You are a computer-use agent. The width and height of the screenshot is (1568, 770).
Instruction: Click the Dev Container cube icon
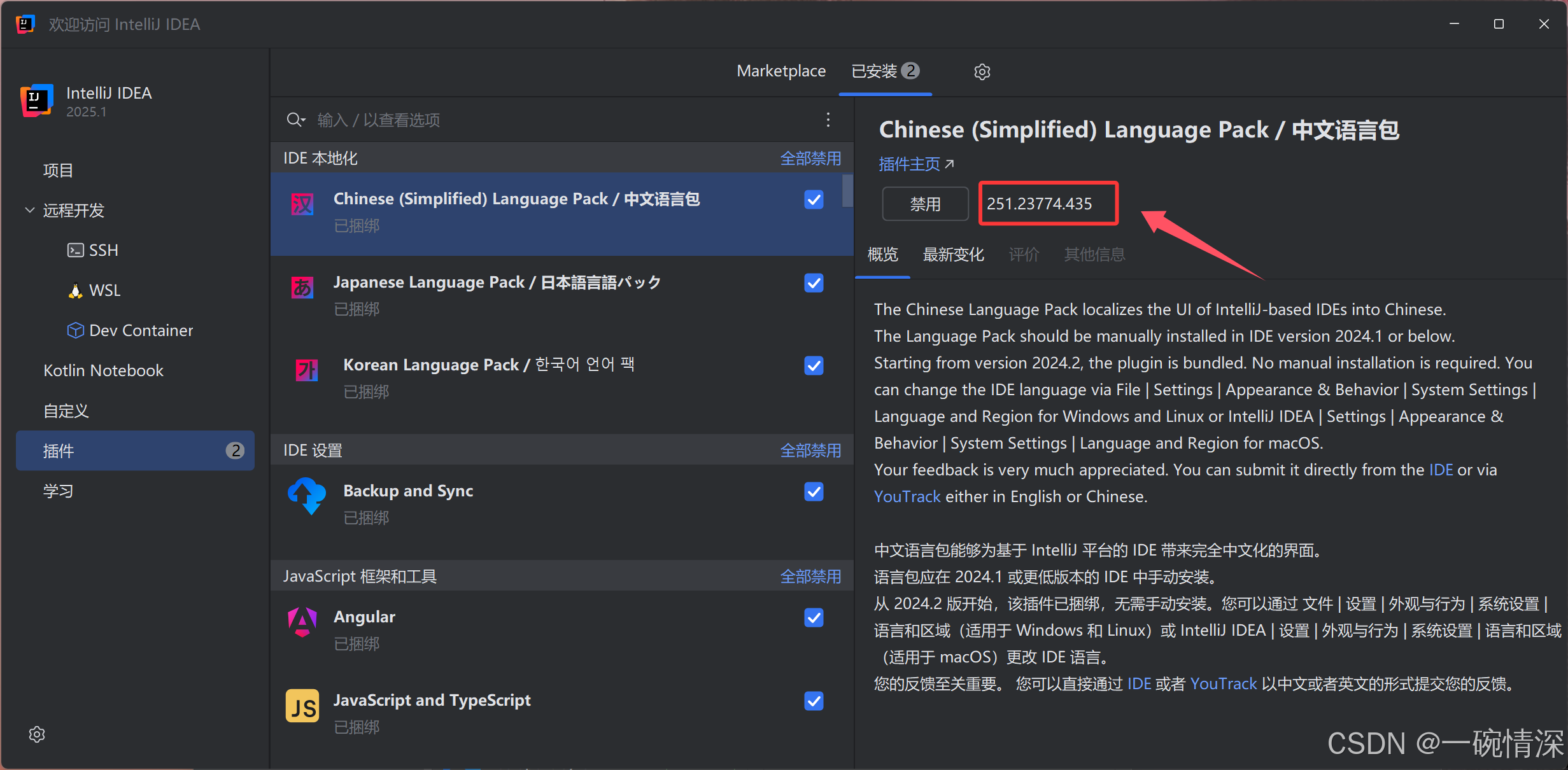tap(75, 330)
